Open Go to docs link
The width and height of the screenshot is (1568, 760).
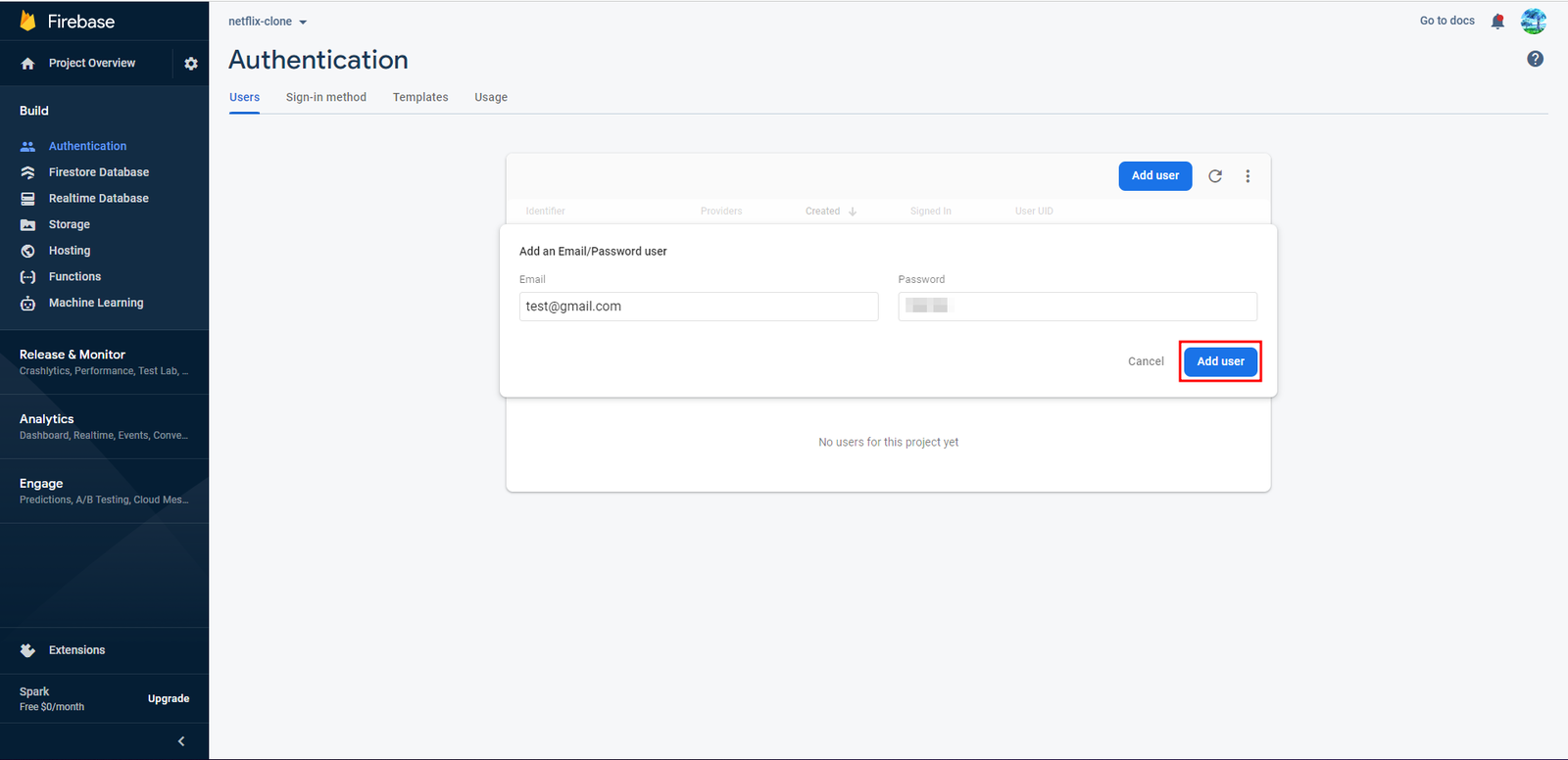pos(1447,21)
